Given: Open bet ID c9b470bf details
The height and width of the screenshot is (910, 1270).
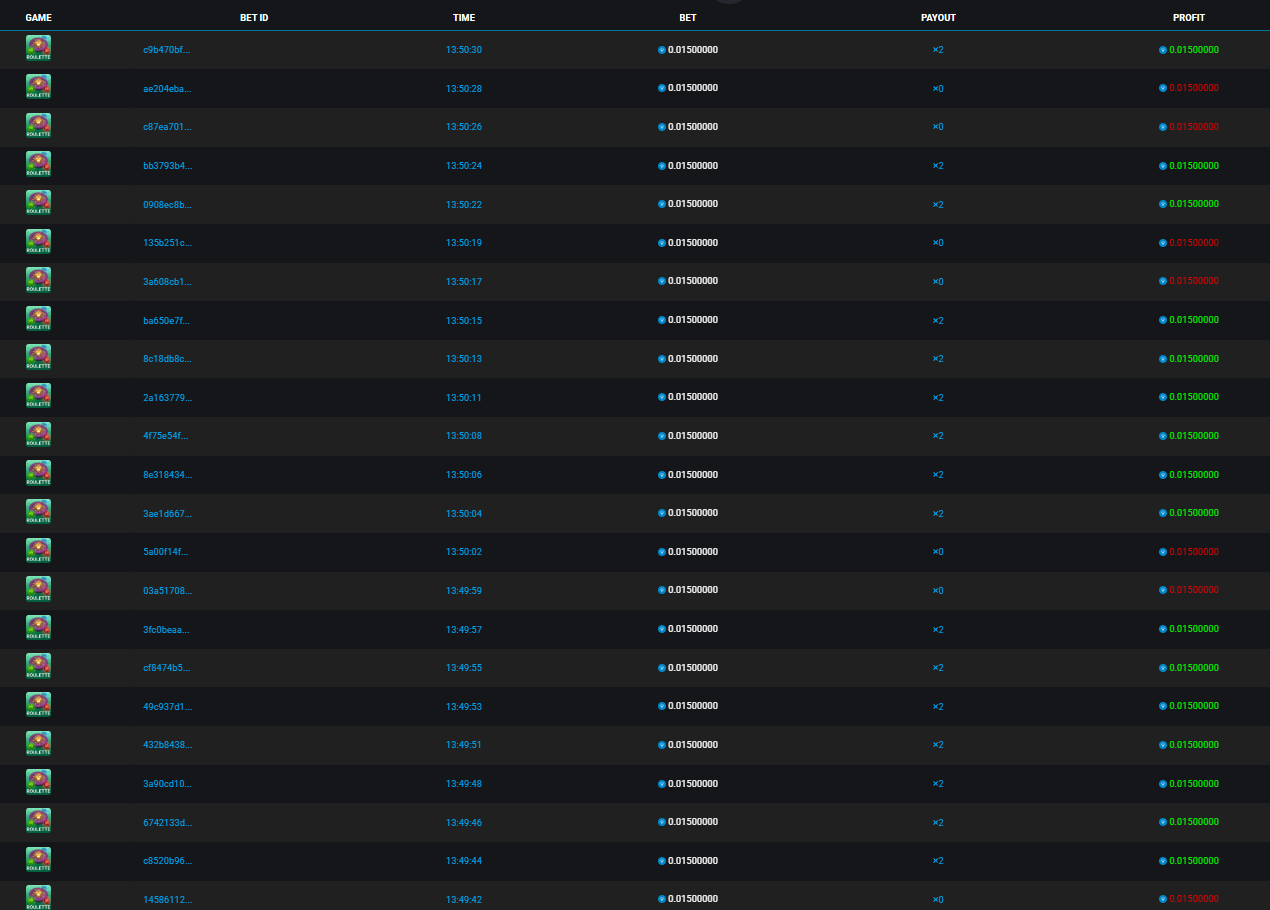Looking at the screenshot, I should 166,49.
